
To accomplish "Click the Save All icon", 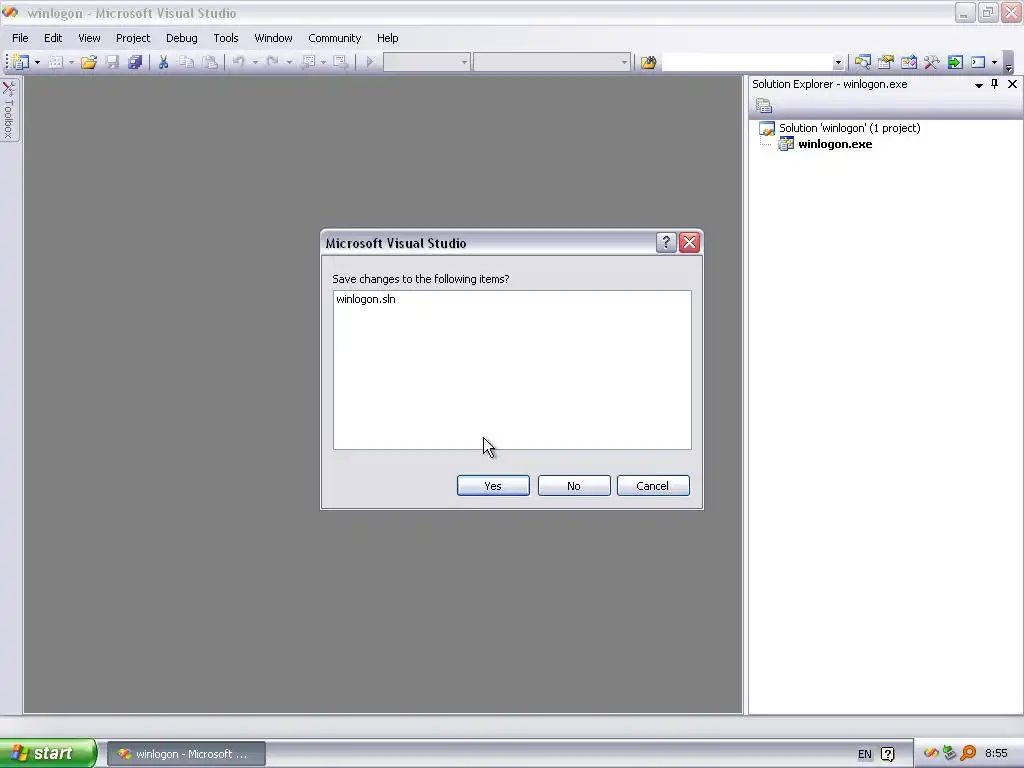I will pyautogui.click(x=135, y=62).
